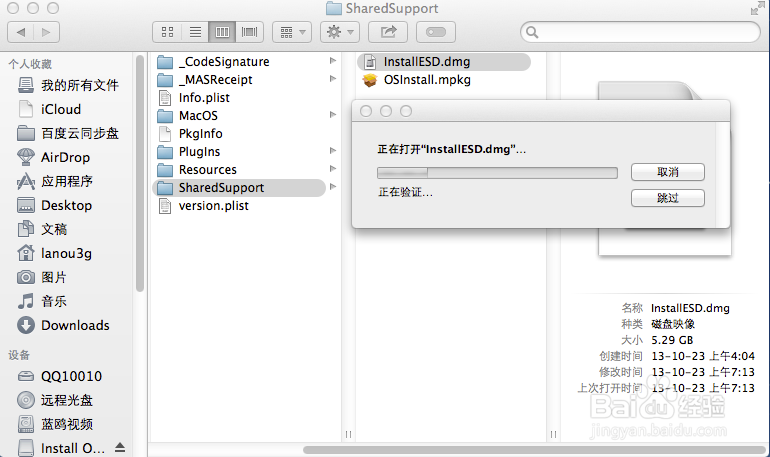Select the MacOS folder

[188, 116]
